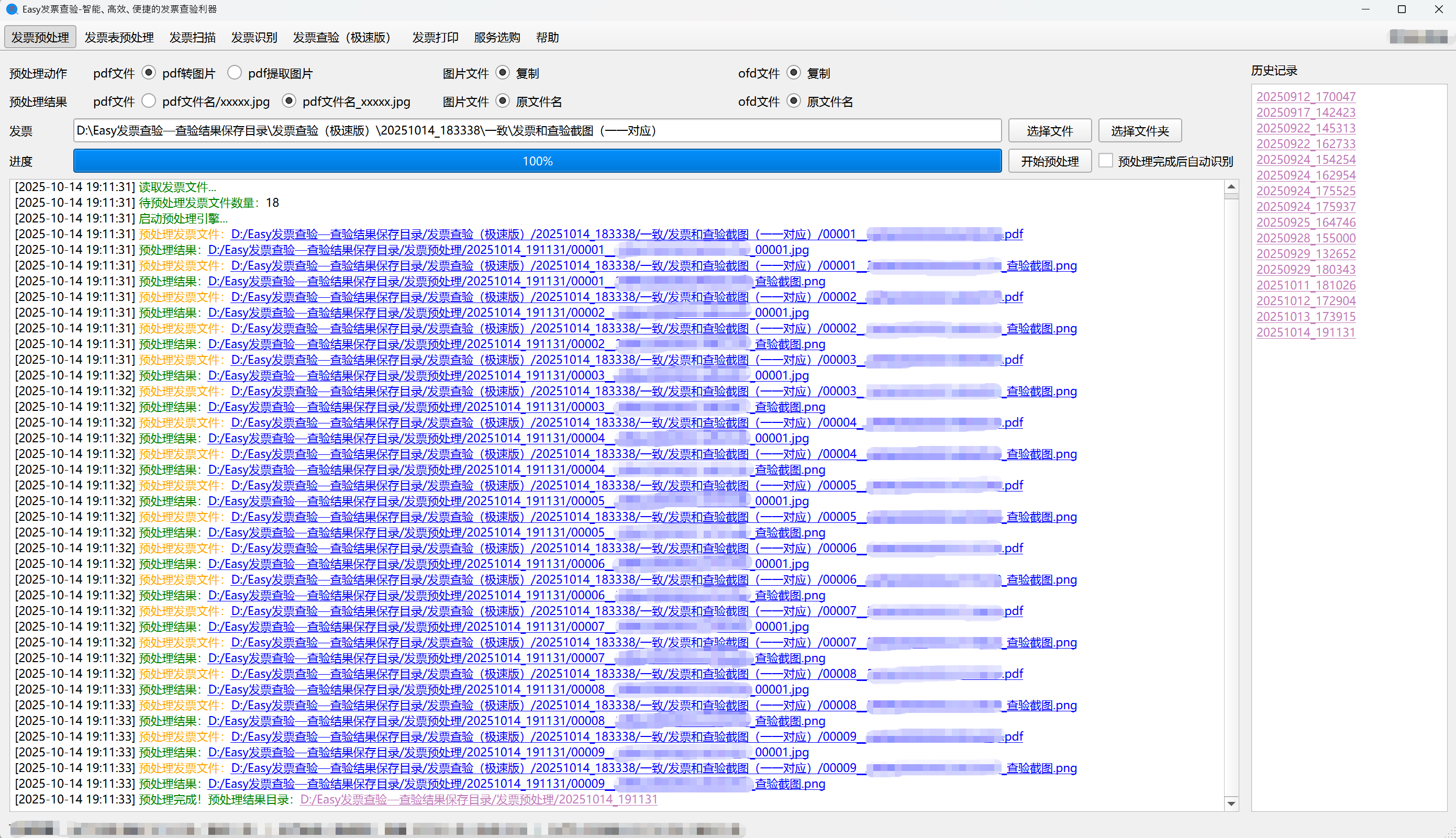Click the Easy发票查验 app icon in title bar
The image size is (1456, 838).
(12, 9)
